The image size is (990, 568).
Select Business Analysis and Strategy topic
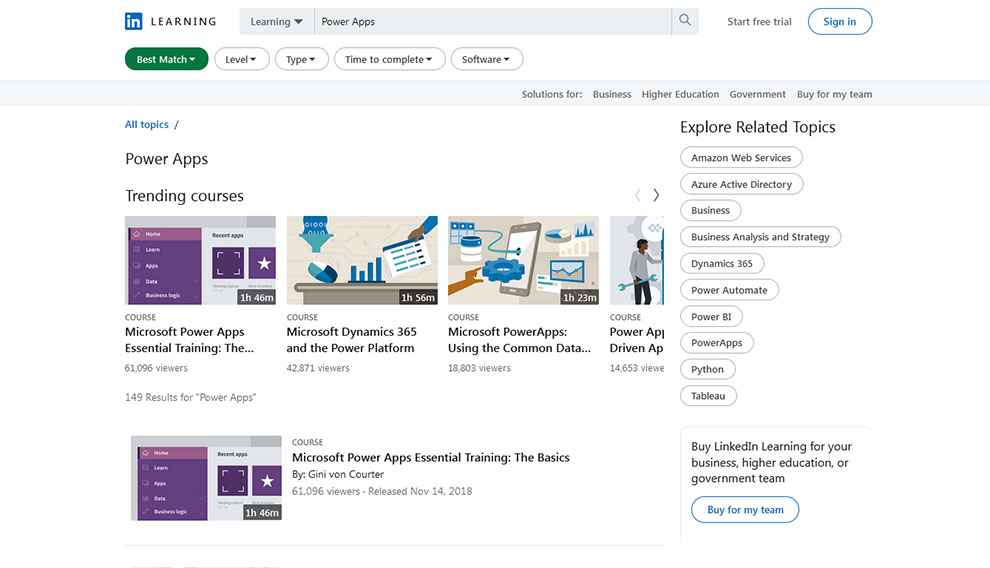click(760, 237)
